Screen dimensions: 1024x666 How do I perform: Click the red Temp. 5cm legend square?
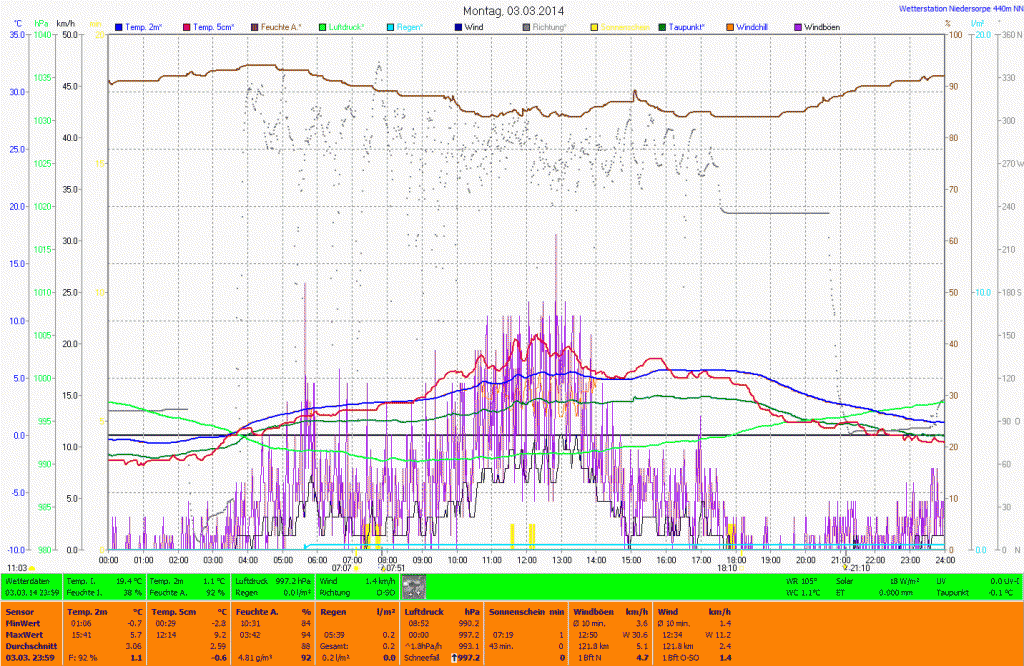pos(187,25)
